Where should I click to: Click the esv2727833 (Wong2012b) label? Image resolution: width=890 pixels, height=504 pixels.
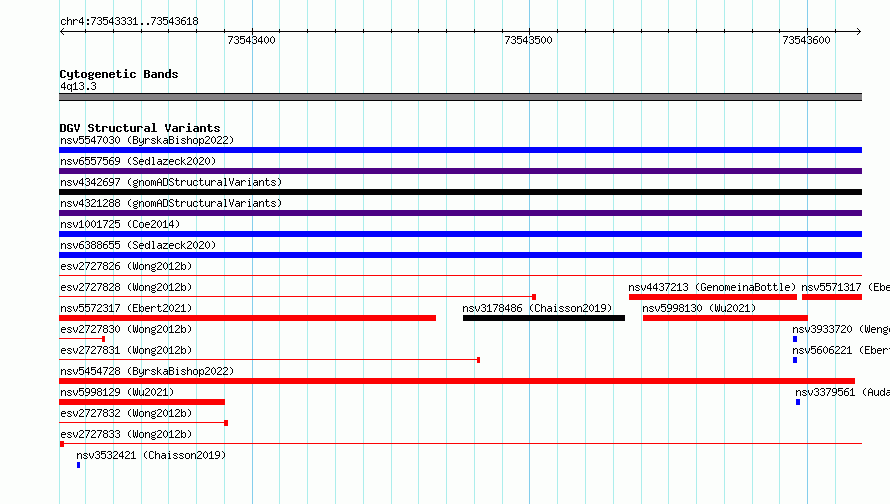(x=126, y=434)
